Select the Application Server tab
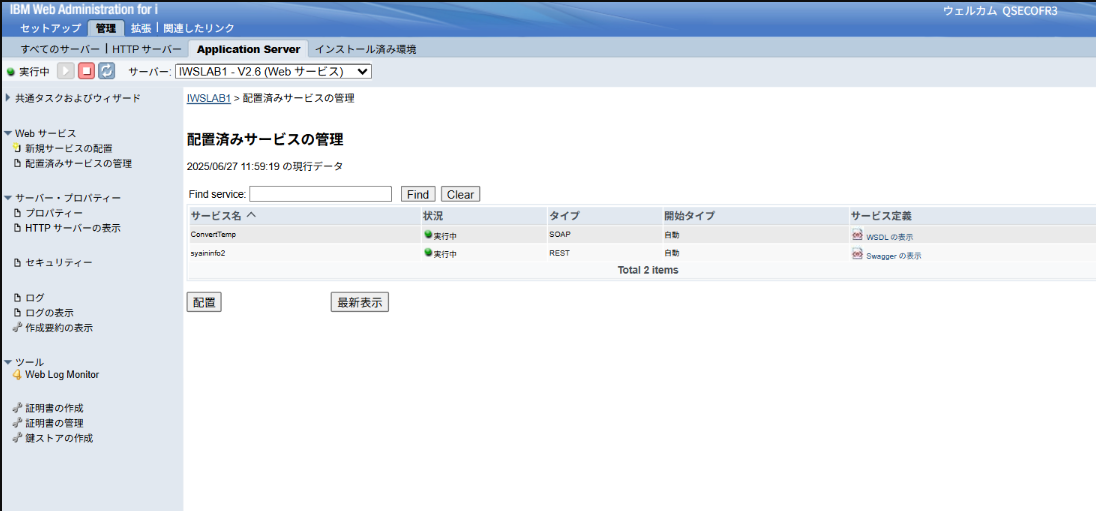 [249, 49]
